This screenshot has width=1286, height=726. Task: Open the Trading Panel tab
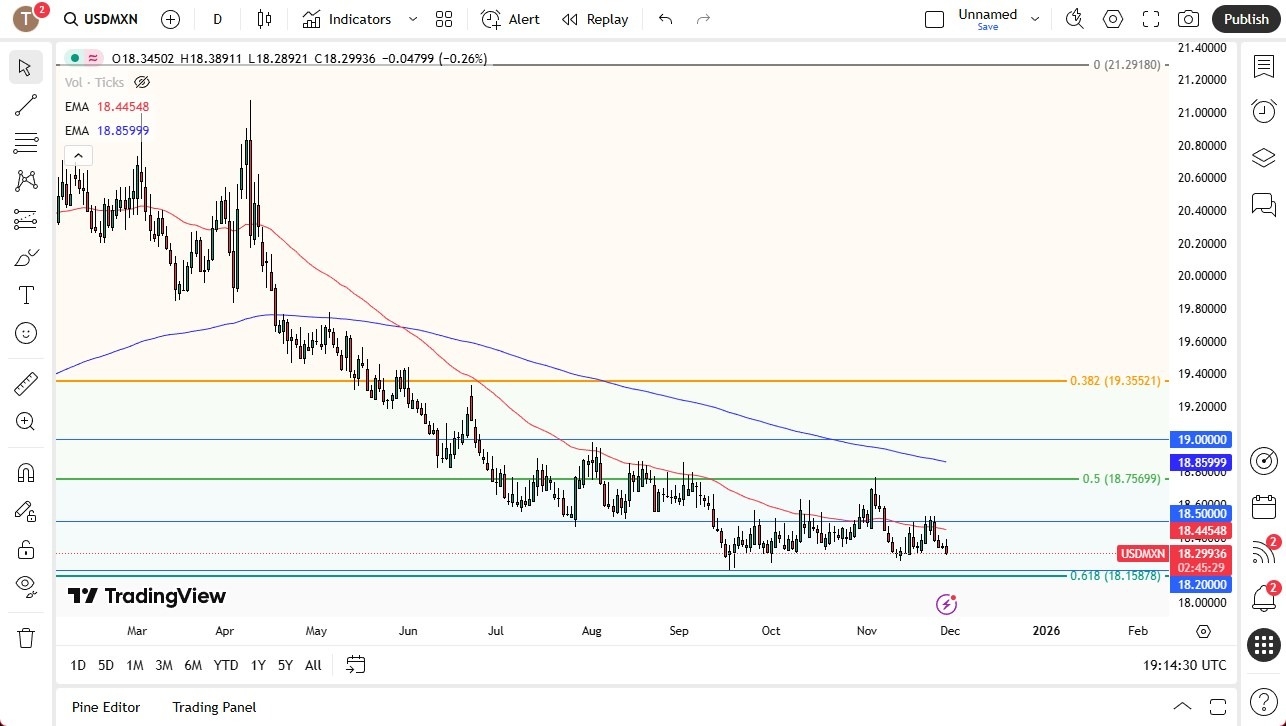pos(214,707)
